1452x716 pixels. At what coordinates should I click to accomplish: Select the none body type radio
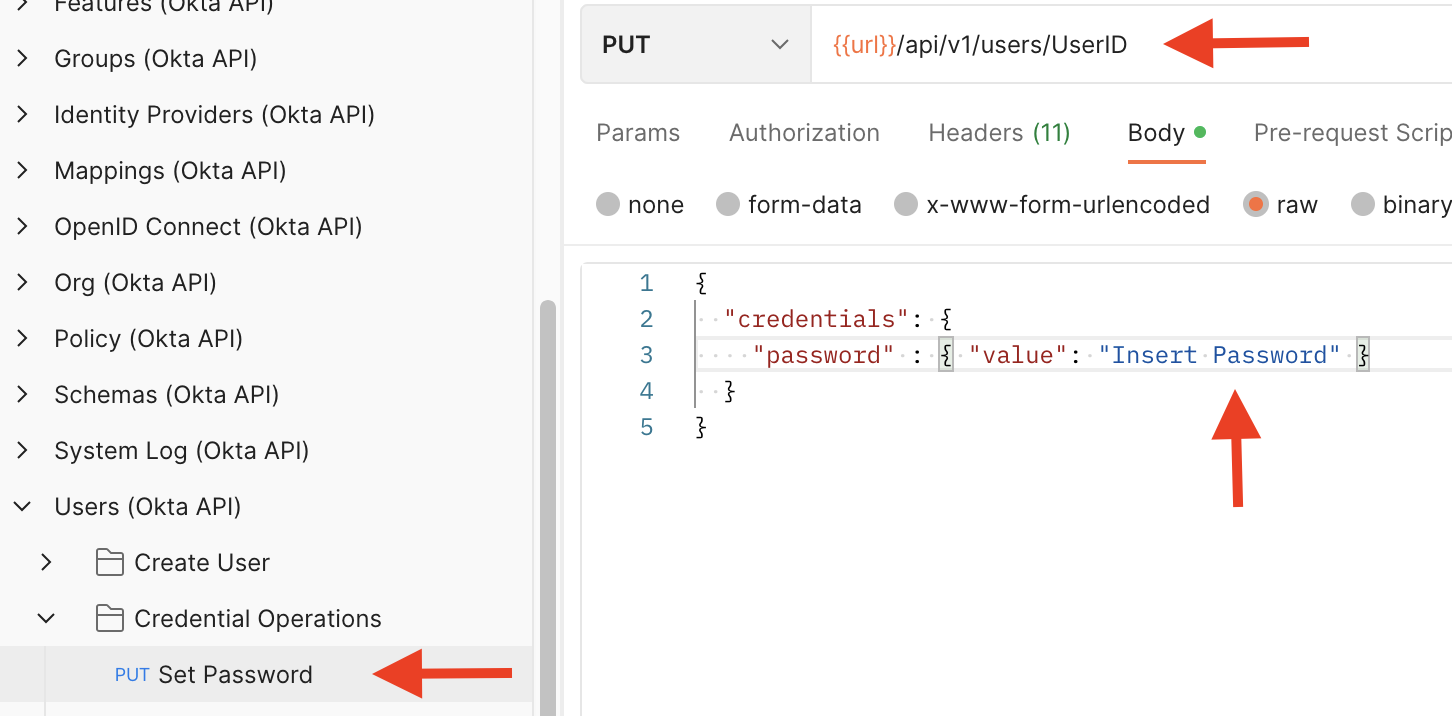click(608, 205)
